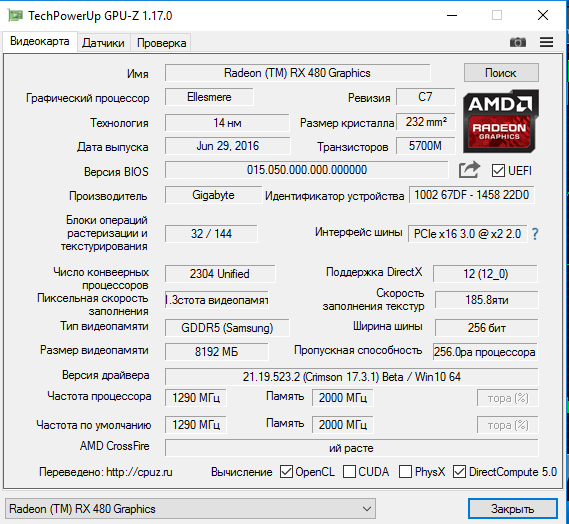This screenshot has width=569, height=524.
Task: Click the Вычисление label
Action: point(242,472)
